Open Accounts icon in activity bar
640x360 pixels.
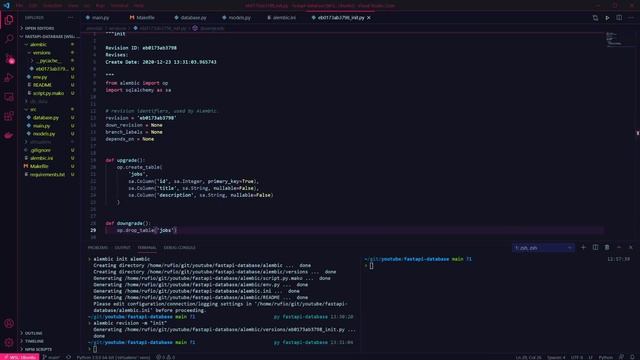[x=9, y=323]
